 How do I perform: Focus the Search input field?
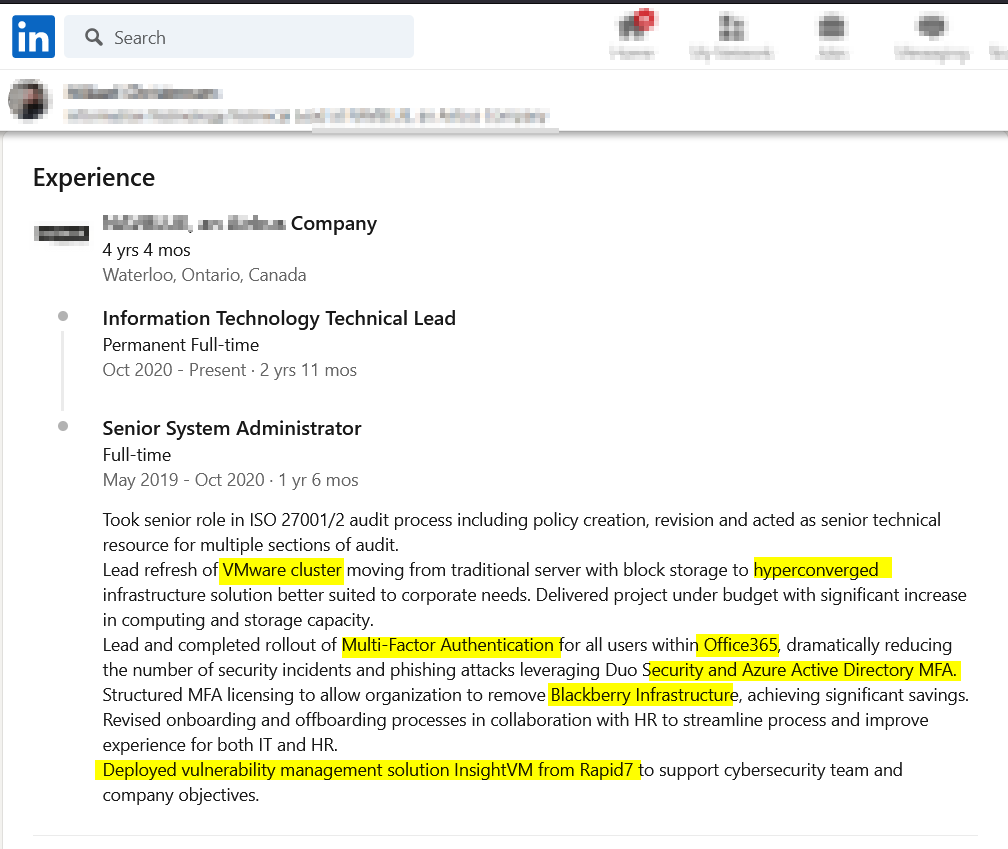click(x=239, y=37)
